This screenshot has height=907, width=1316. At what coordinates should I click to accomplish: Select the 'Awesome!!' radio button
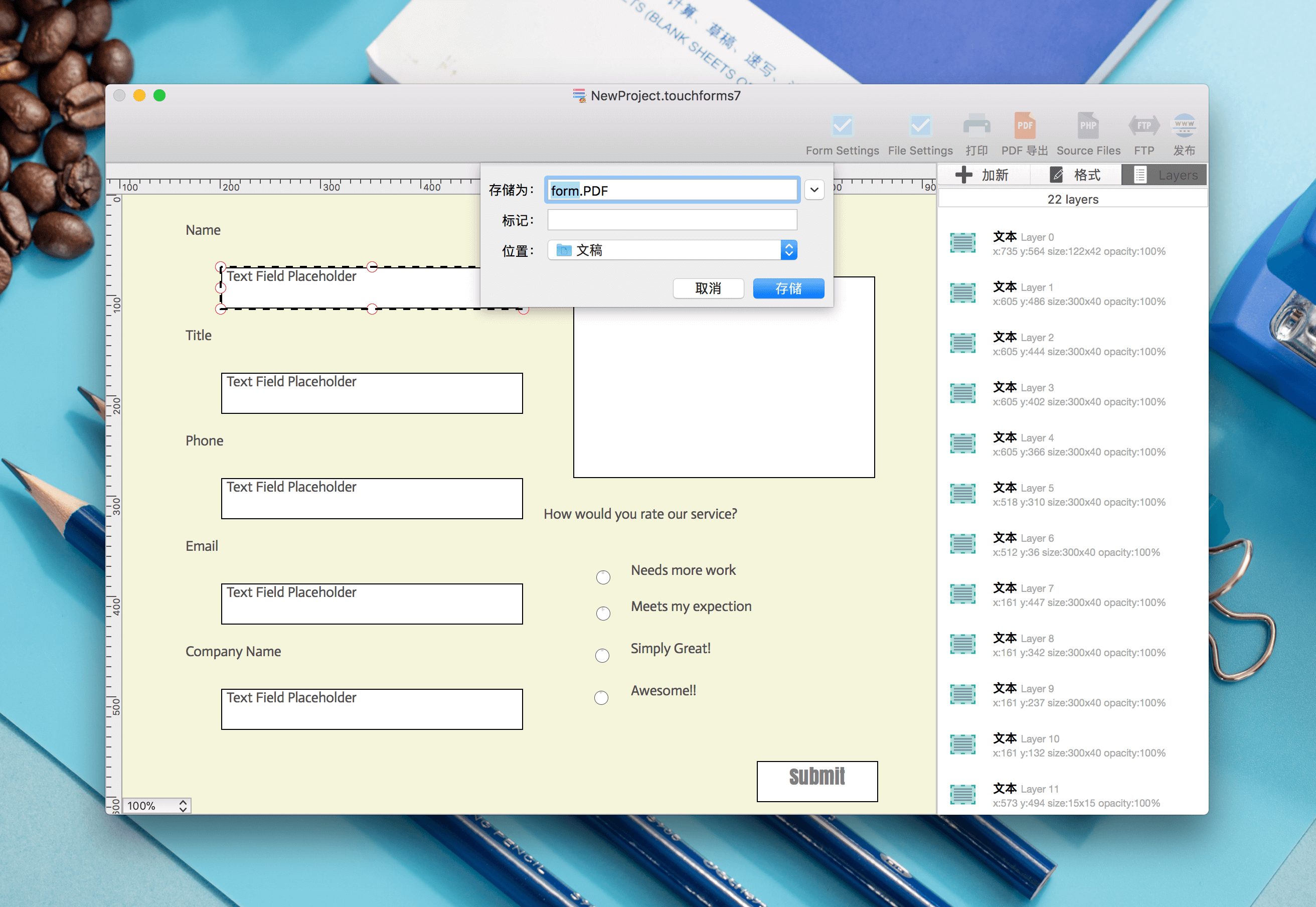(601, 698)
